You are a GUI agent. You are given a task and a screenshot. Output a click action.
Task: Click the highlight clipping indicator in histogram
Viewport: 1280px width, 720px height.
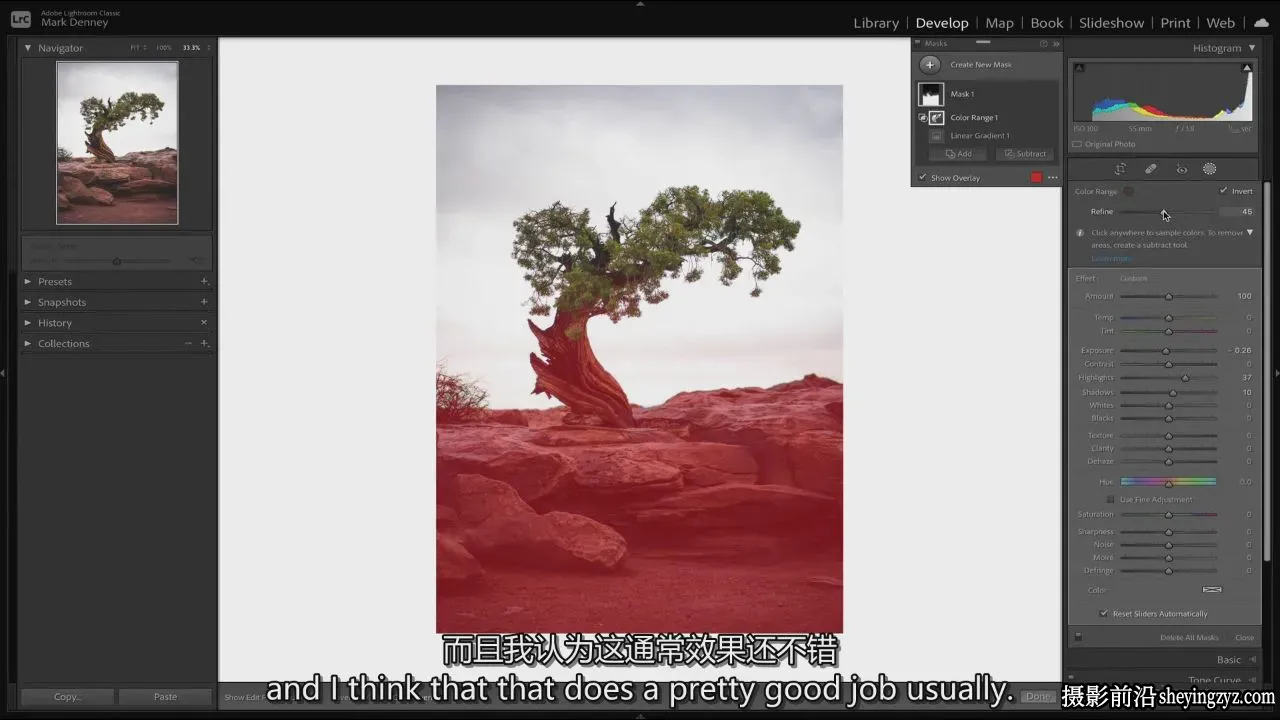1246,67
